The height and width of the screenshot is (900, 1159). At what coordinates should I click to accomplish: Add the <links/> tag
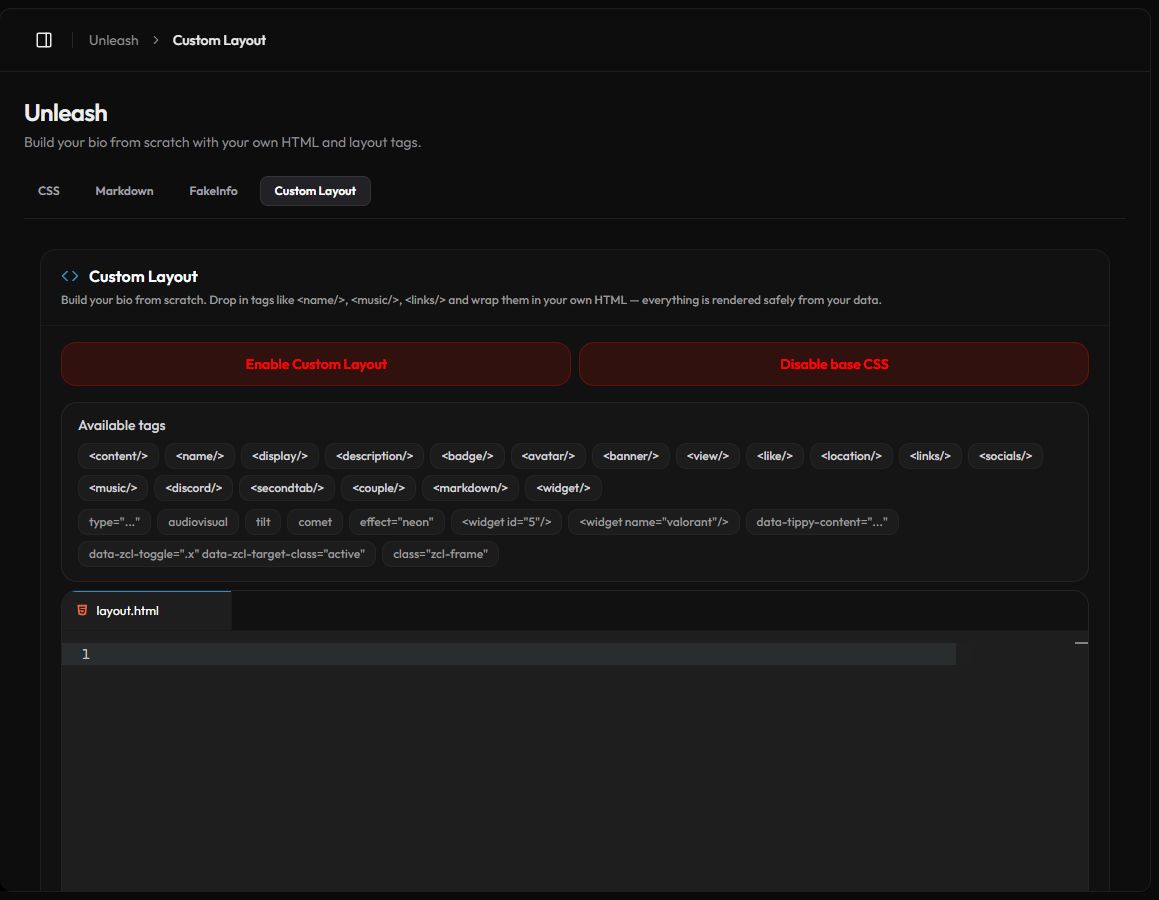coord(930,456)
